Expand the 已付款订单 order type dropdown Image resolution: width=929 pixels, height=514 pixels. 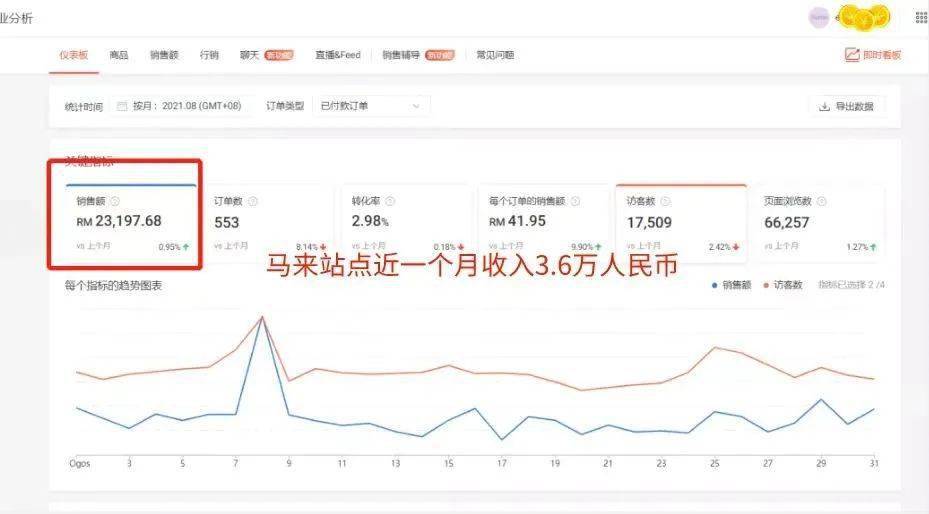tap(371, 106)
